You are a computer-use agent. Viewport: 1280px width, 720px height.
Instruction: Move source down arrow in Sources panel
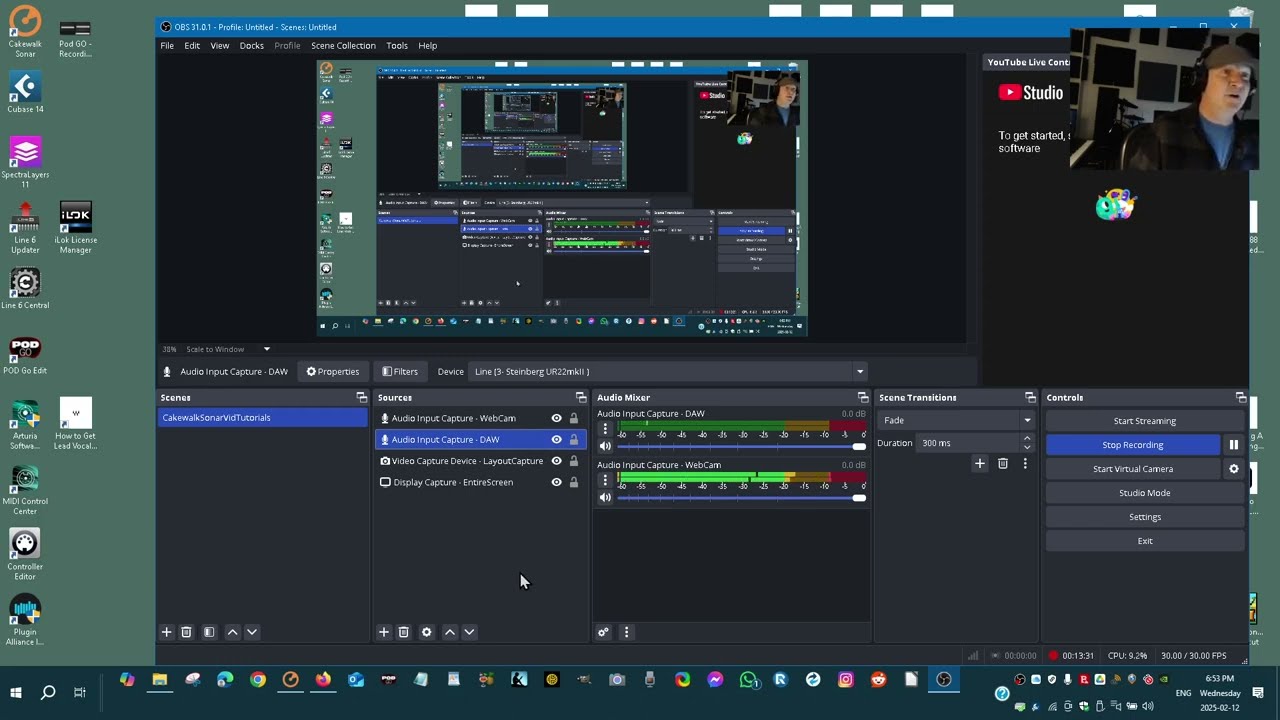point(469,632)
